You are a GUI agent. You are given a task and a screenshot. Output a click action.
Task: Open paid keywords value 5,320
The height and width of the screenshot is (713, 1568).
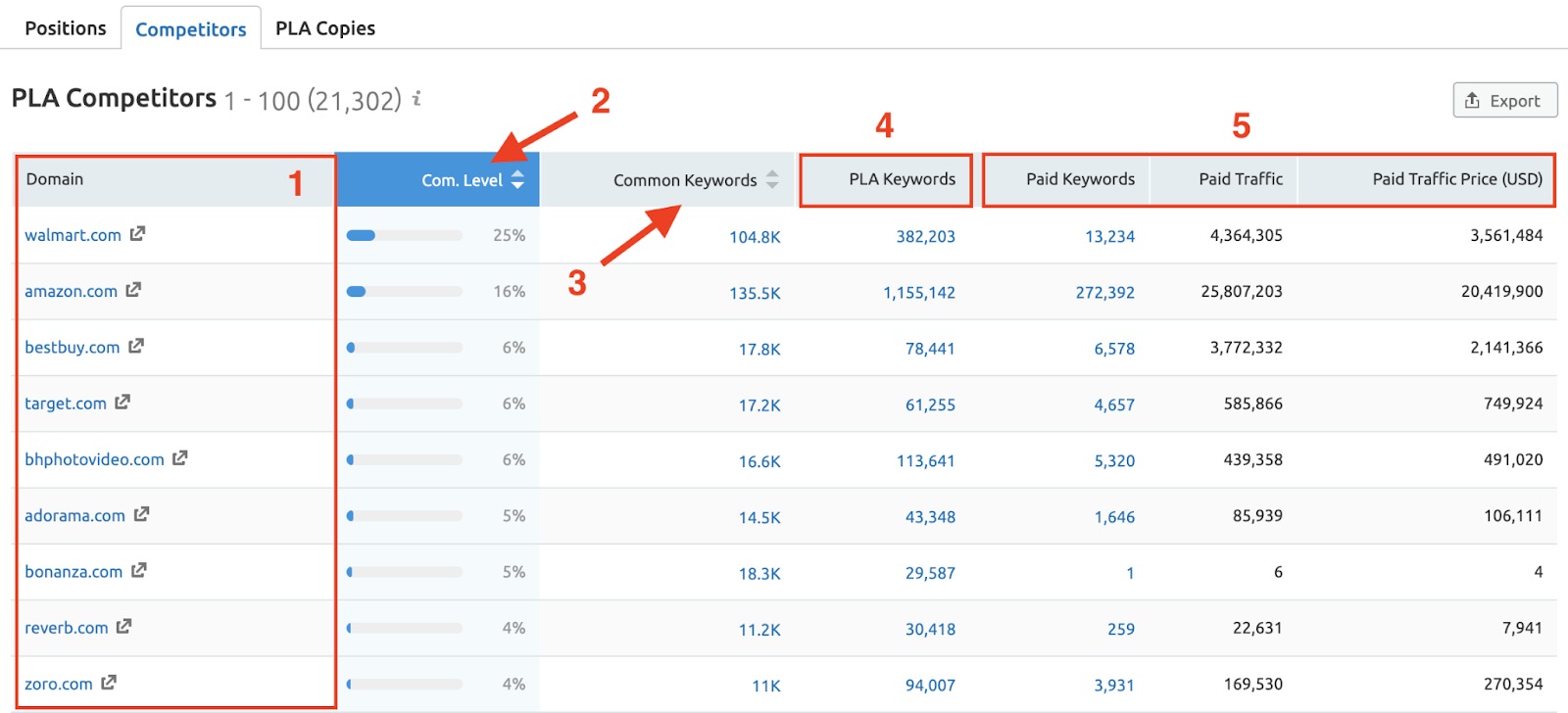click(1114, 460)
